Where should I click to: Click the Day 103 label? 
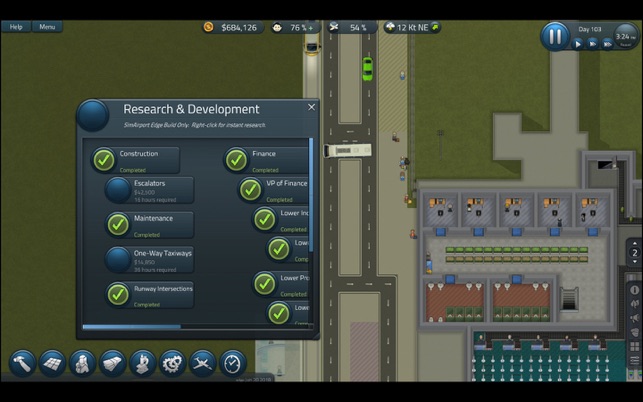pyautogui.click(x=590, y=29)
